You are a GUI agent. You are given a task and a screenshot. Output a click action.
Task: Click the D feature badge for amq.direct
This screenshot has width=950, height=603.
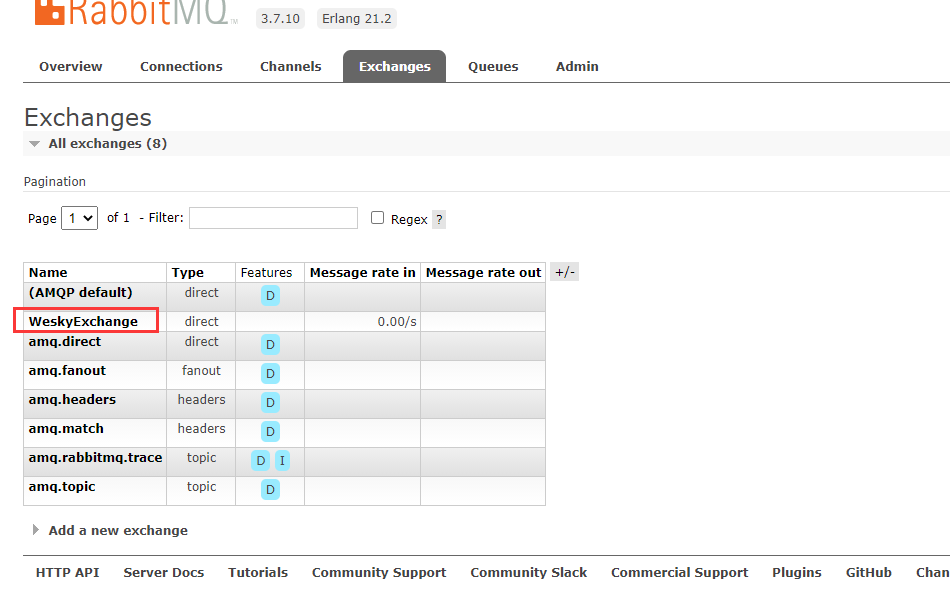pos(270,345)
